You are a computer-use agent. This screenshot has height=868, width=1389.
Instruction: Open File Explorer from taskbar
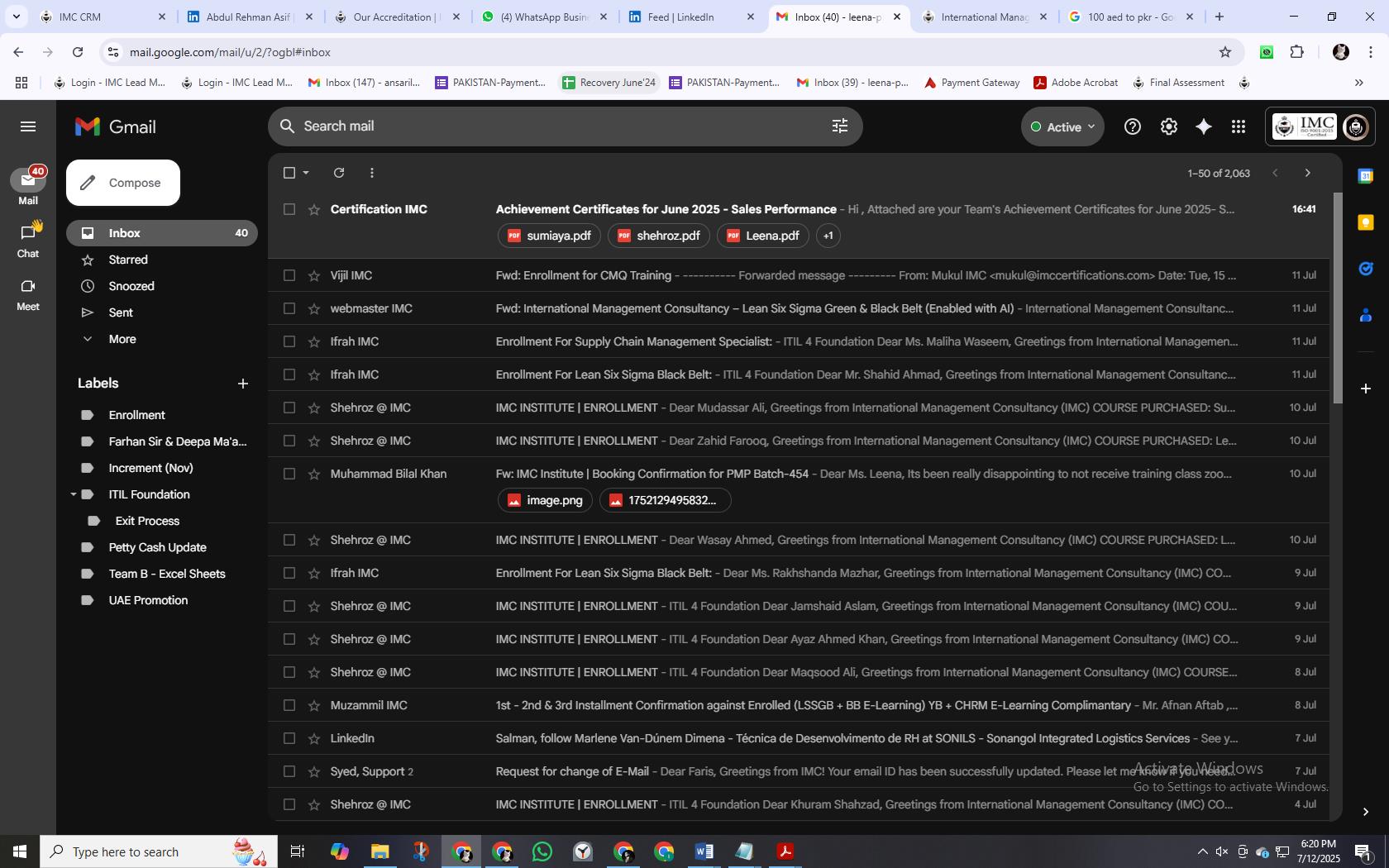coord(379,851)
